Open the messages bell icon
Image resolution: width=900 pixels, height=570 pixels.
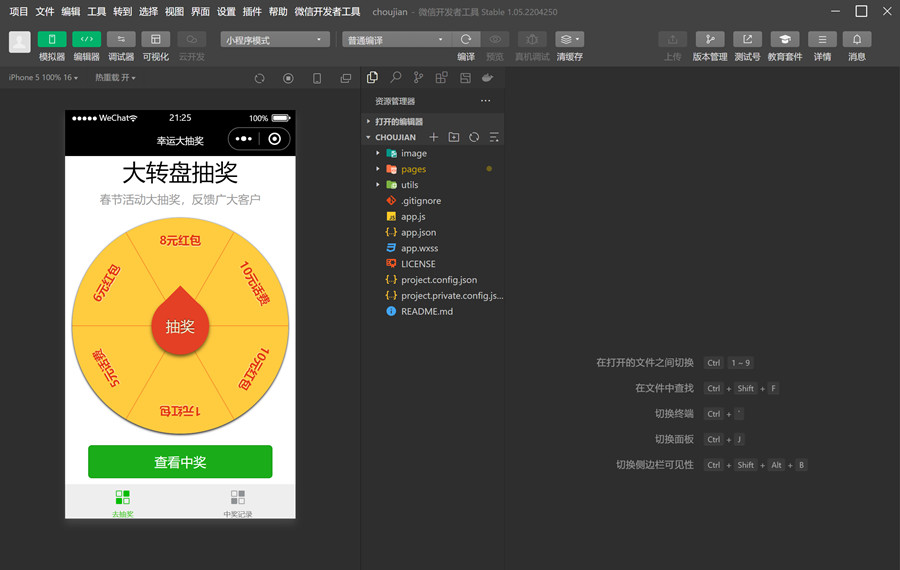[857, 39]
